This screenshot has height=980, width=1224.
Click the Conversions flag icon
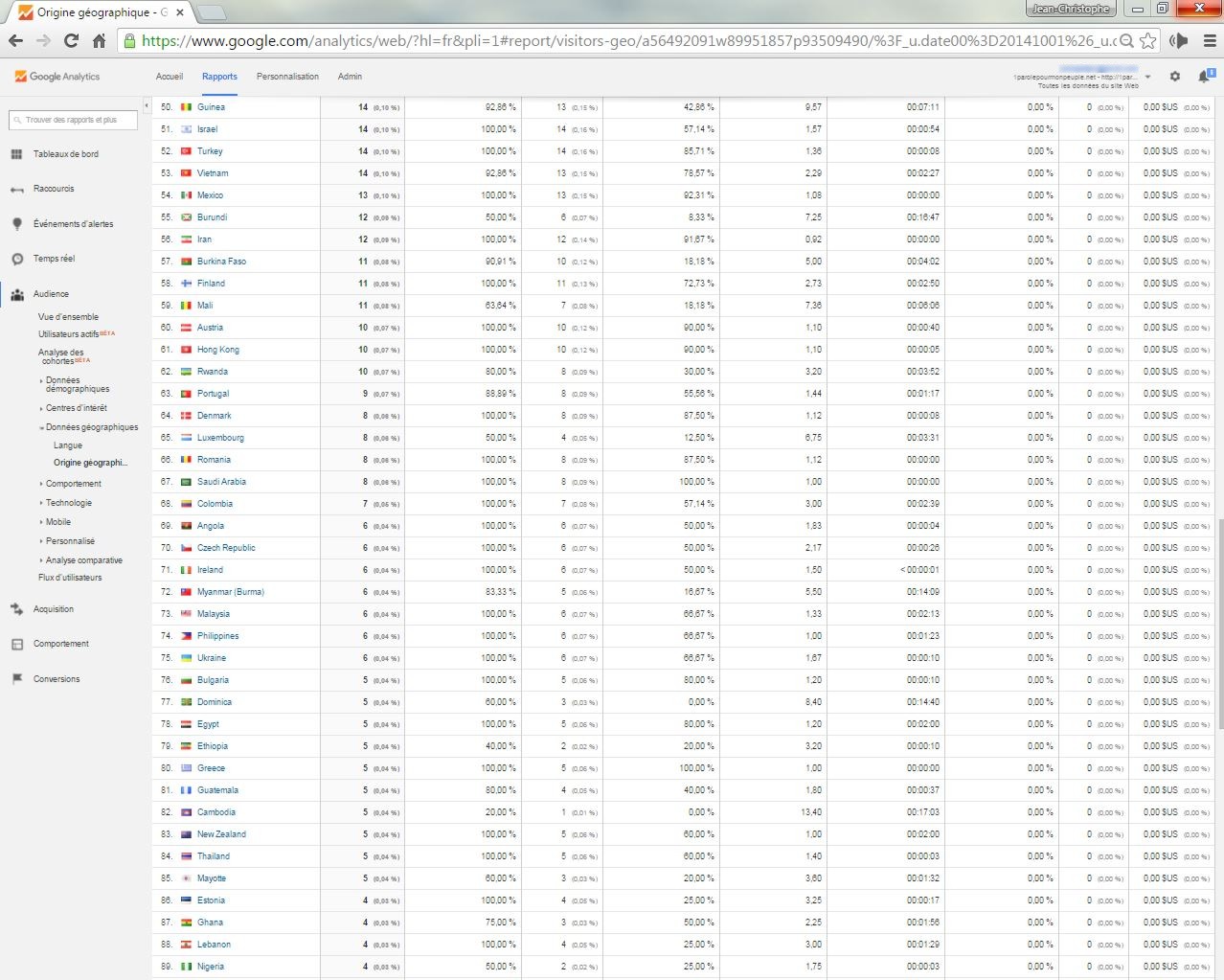pos(16,679)
